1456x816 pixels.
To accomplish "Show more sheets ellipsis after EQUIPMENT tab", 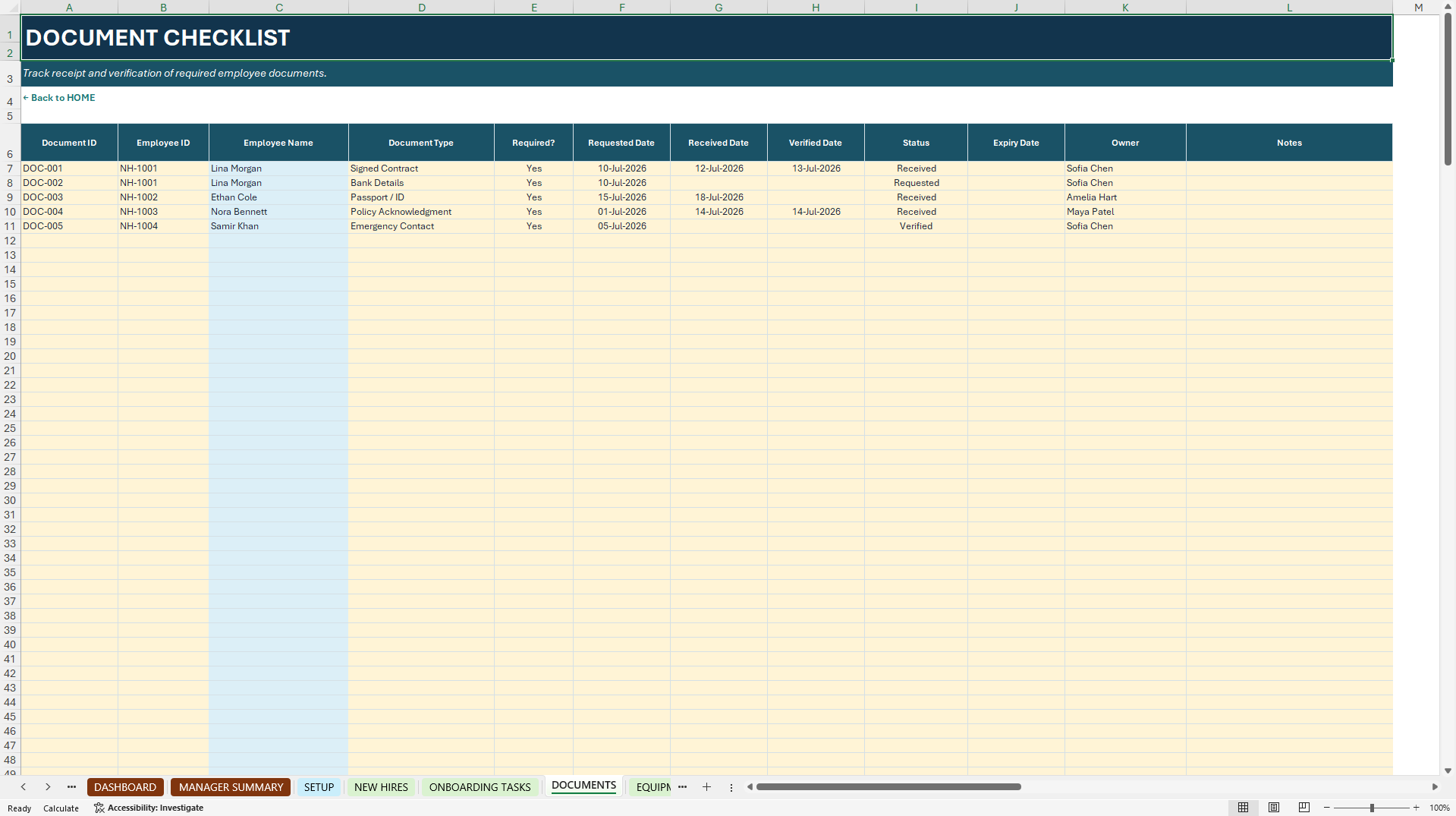I will pyautogui.click(x=682, y=787).
